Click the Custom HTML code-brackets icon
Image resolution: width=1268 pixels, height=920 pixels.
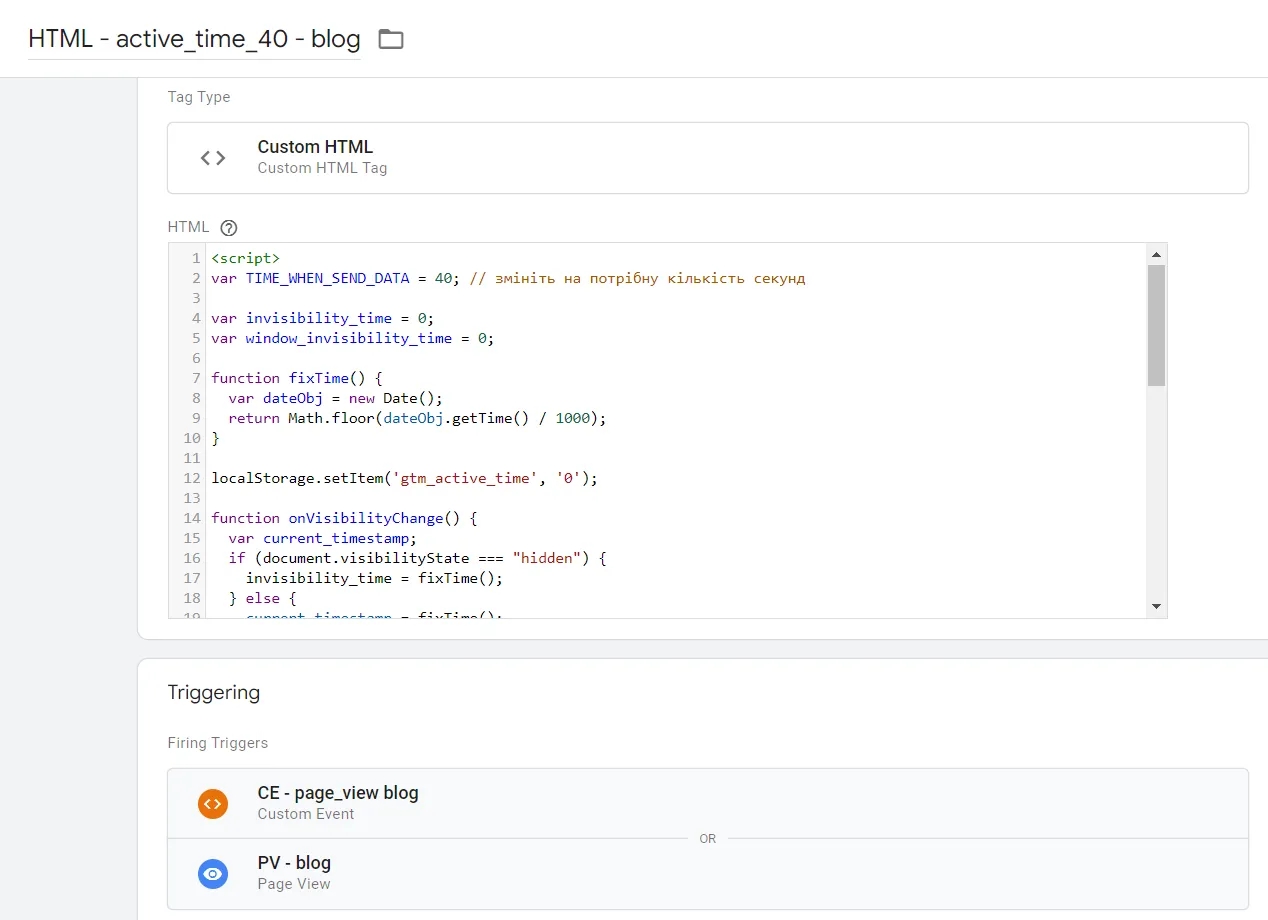213,158
